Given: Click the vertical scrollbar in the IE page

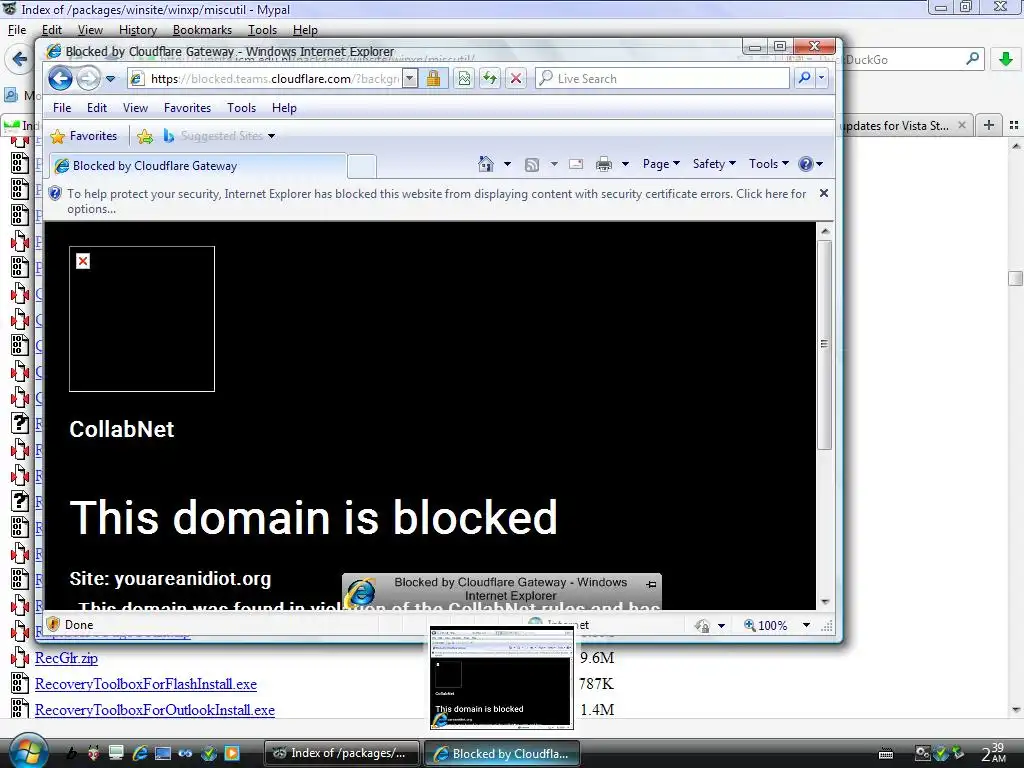Looking at the screenshot, I should pyautogui.click(x=824, y=344).
